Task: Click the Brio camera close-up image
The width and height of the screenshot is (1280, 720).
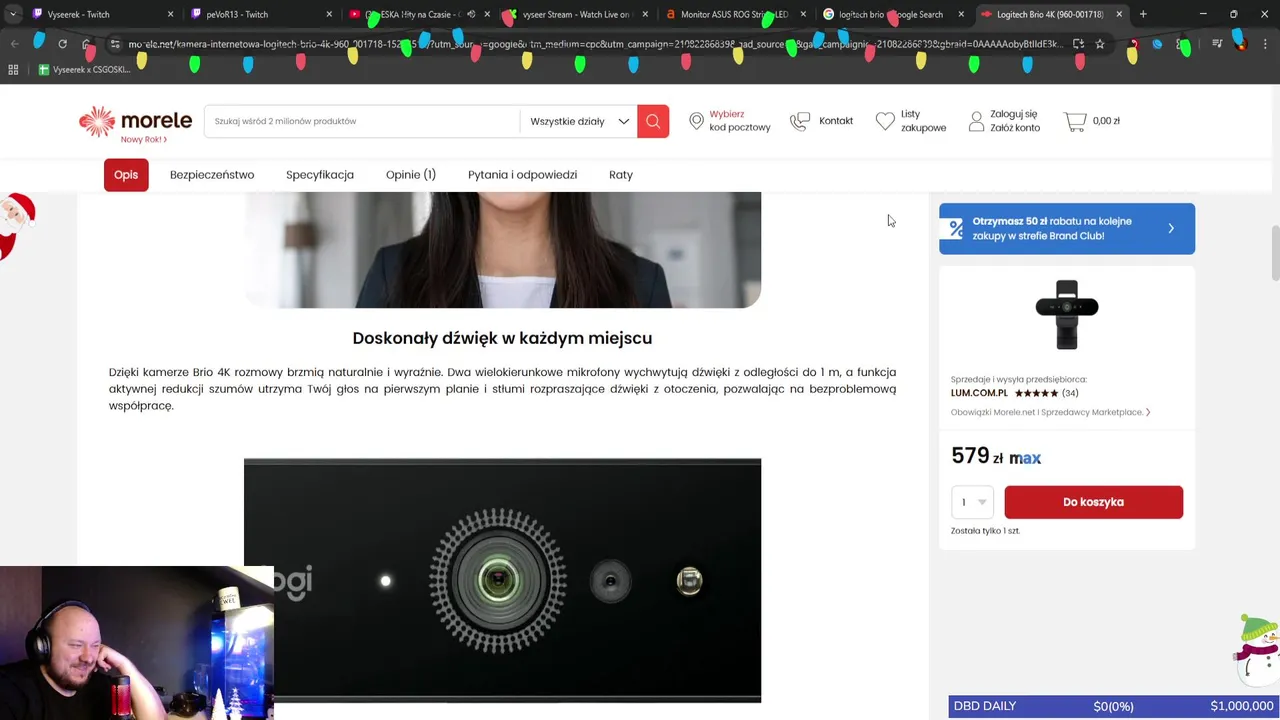Action: pos(502,580)
